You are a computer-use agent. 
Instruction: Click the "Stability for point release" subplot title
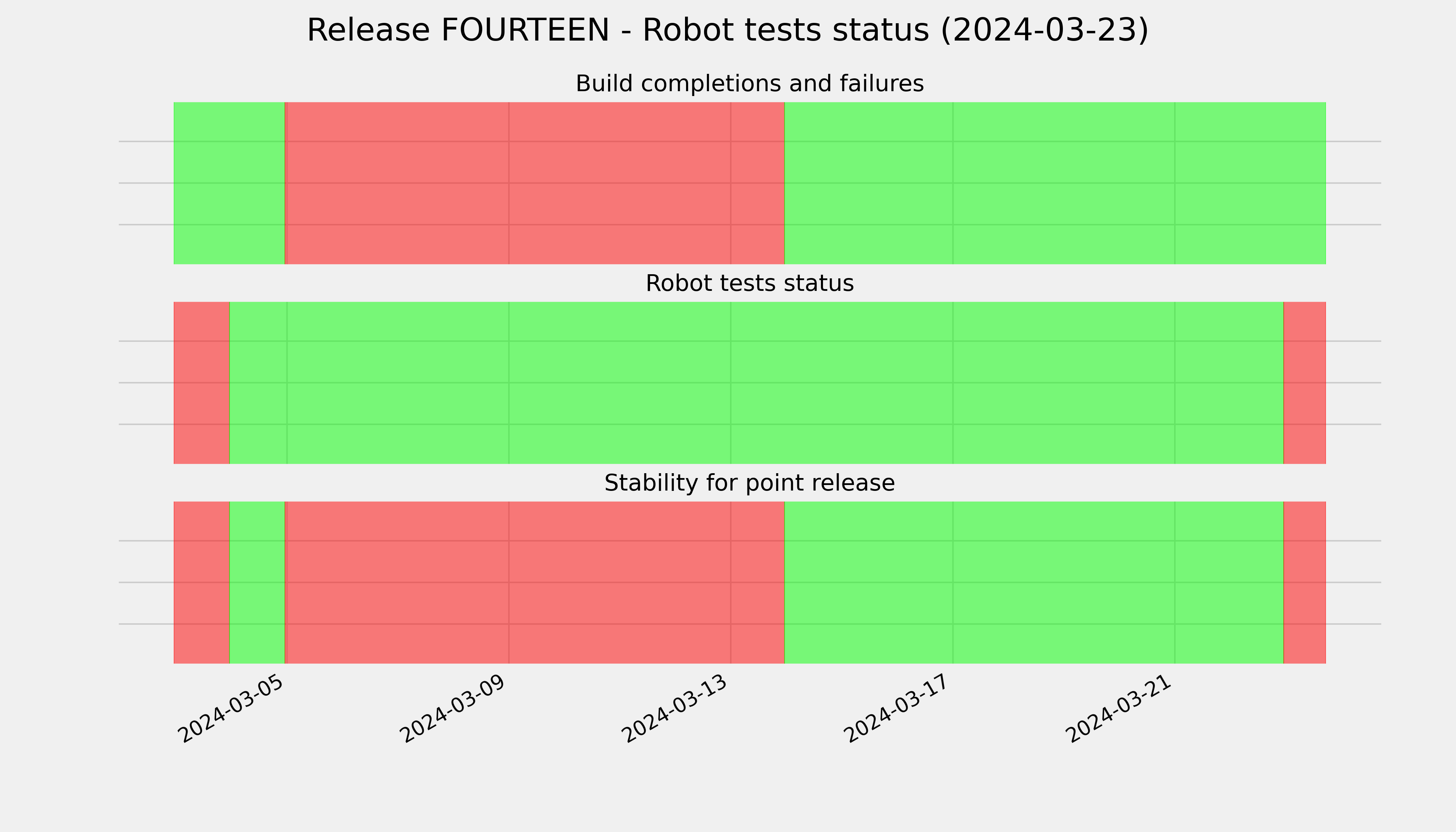pyautogui.click(x=749, y=484)
